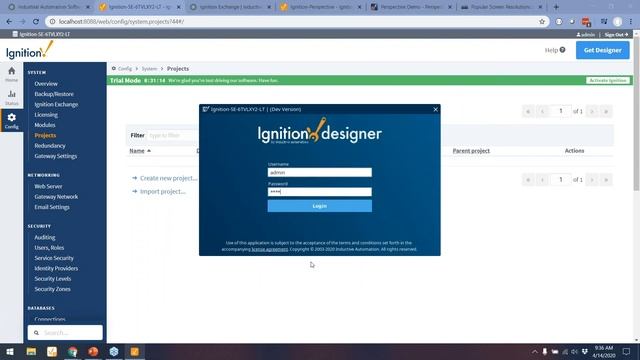
Task: Switch to Popular Screen Resolutions tab
Action: pos(502,7)
